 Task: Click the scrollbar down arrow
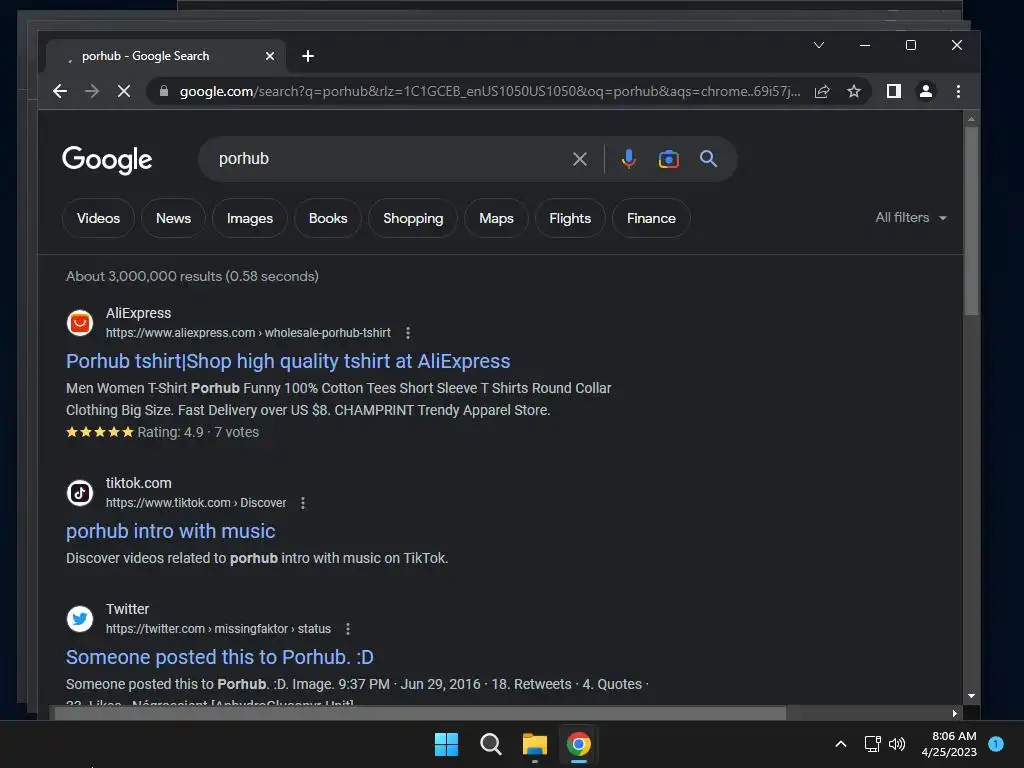pos(971,696)
